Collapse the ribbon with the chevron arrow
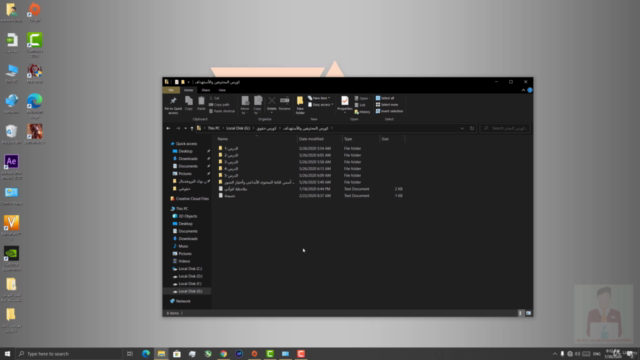Screen dimensions: 640x360 point(523,90)
